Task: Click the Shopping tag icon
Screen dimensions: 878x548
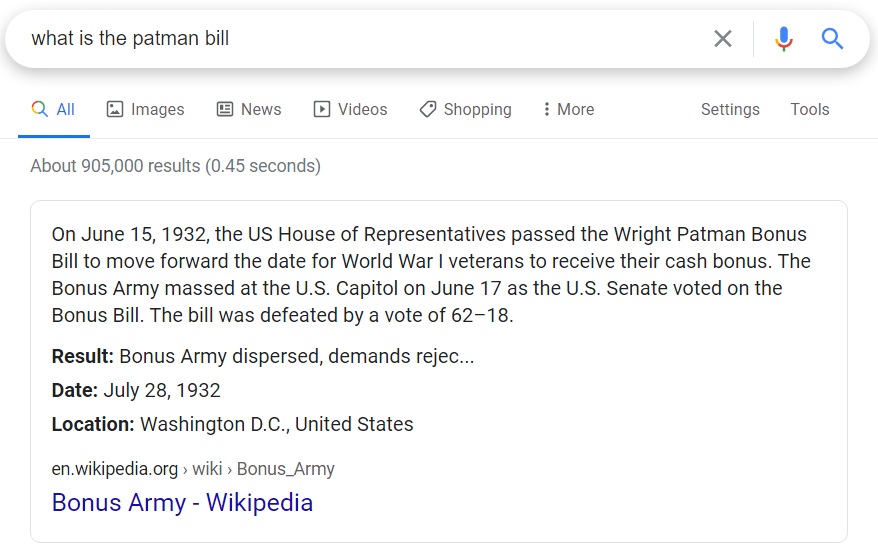Action: (x=428, y=109)
